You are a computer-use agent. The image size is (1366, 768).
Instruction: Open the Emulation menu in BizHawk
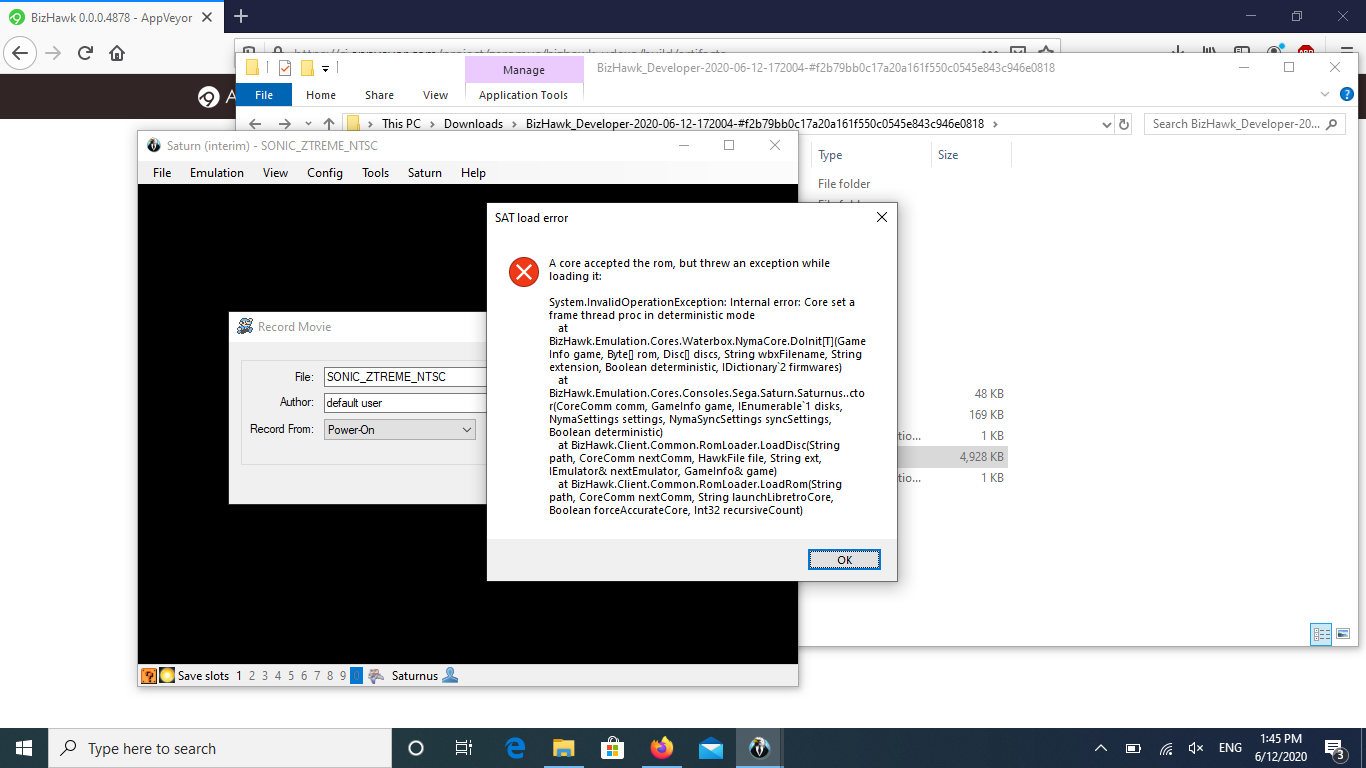tap(216, 172)
